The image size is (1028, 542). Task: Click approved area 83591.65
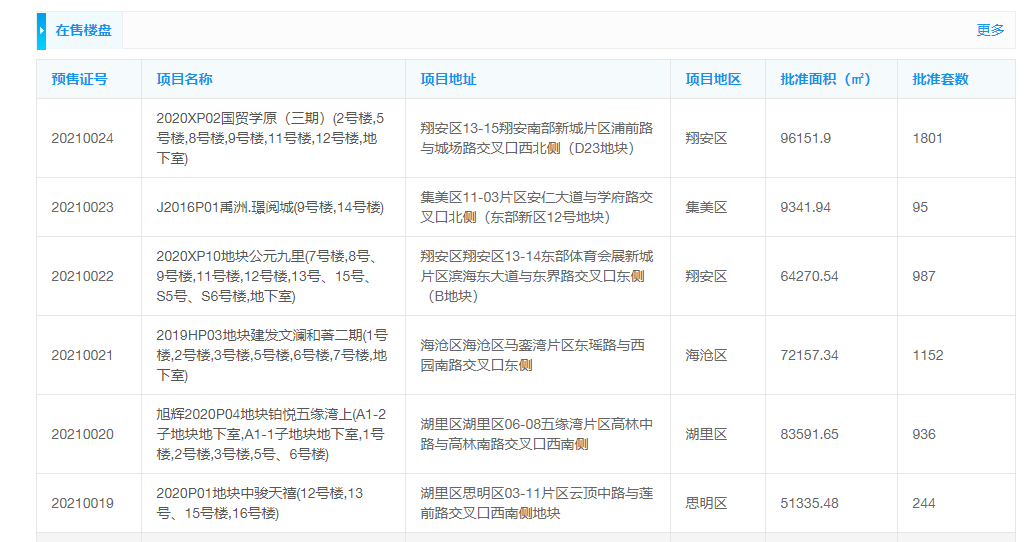809,434
